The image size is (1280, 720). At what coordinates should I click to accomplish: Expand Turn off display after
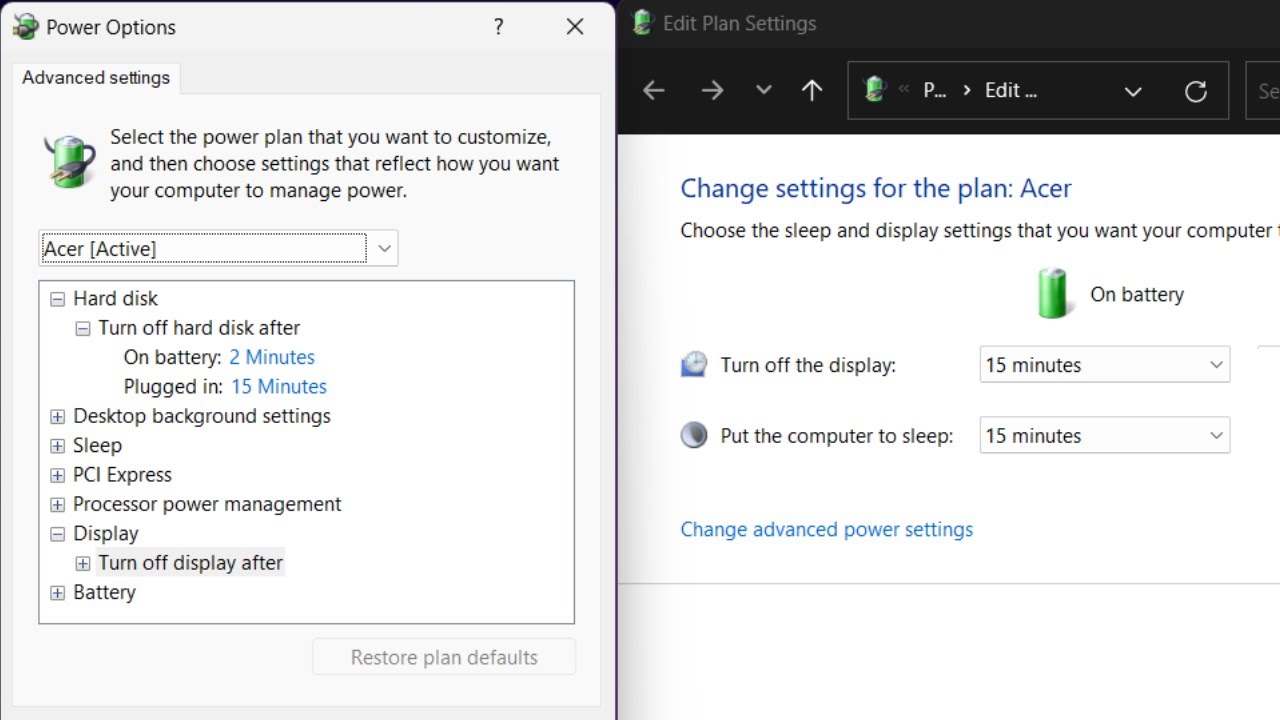coord(83,564)
